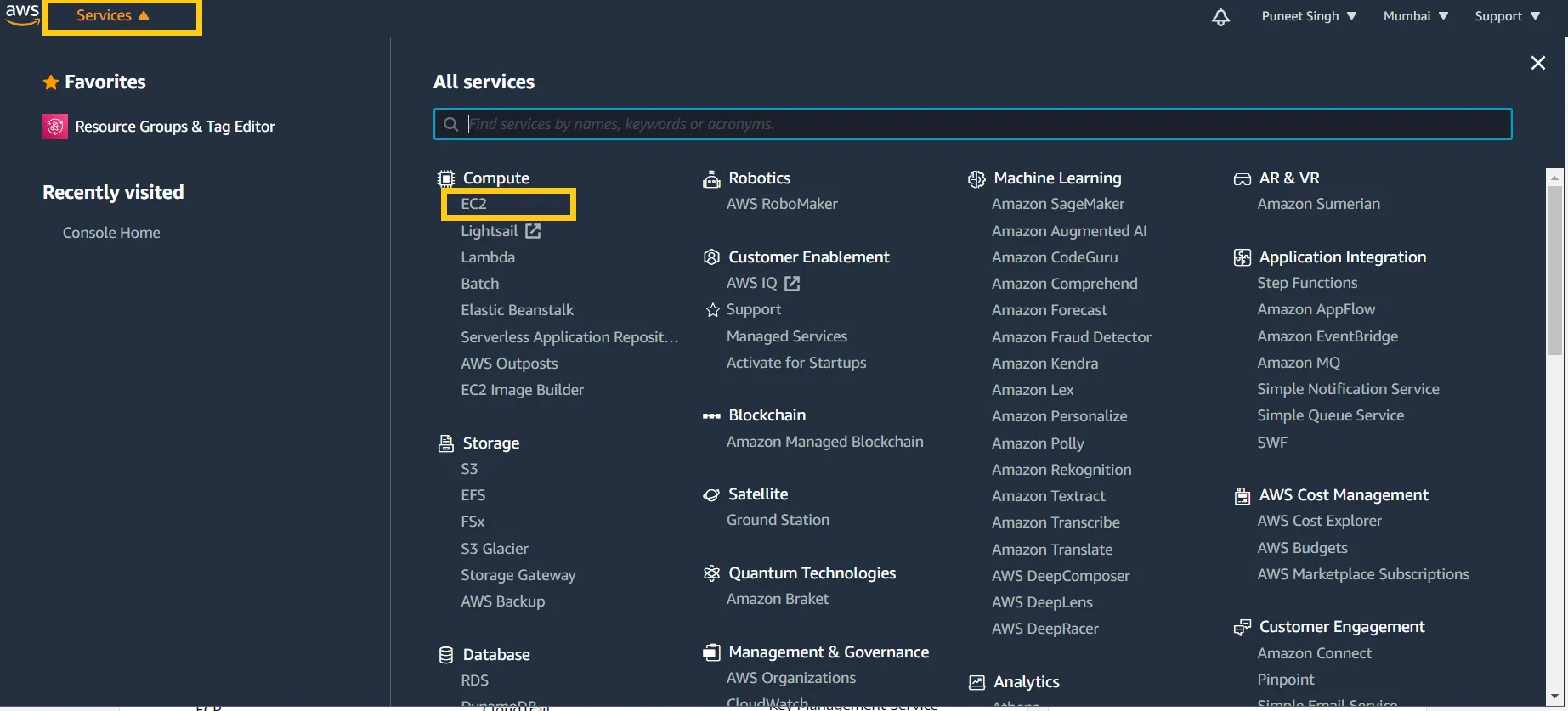Click the Blockchain category icon
This screenshot has height=711, width=1568.
(711, 416)
